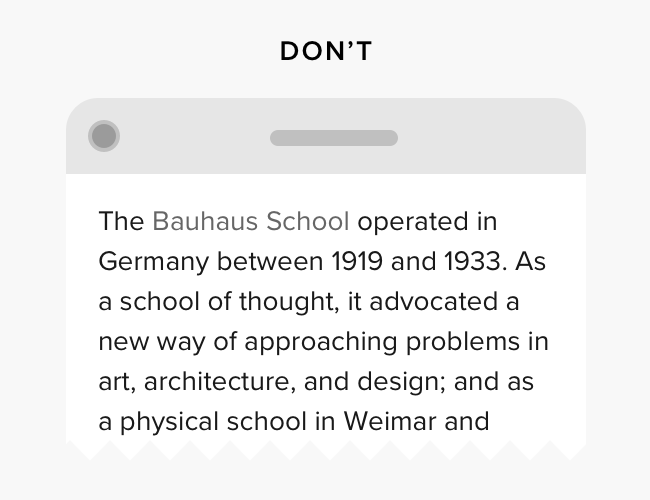Click the word "architecture" in the paragraph

coord(209,381)
